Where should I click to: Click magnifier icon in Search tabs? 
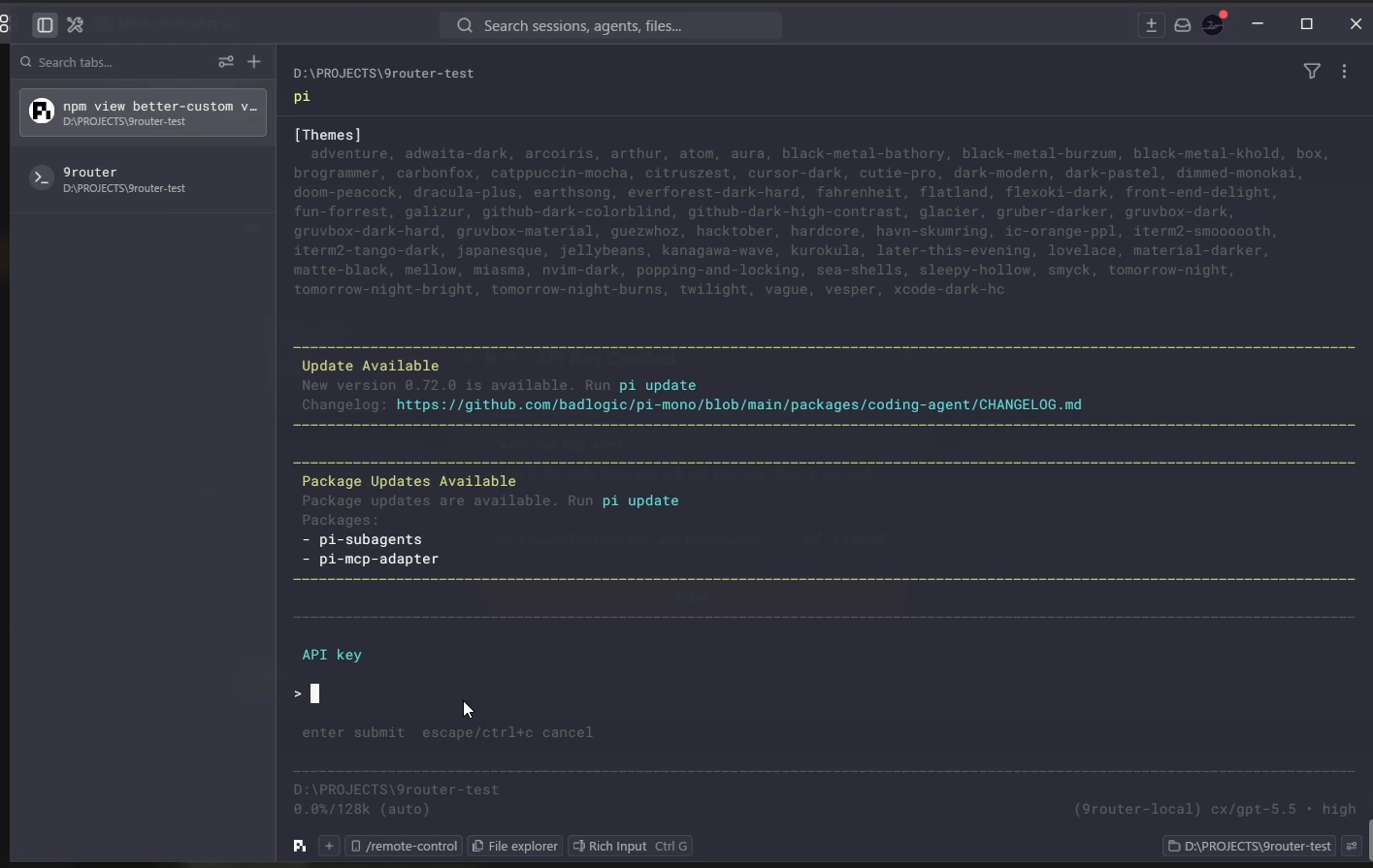click(26, 62)
